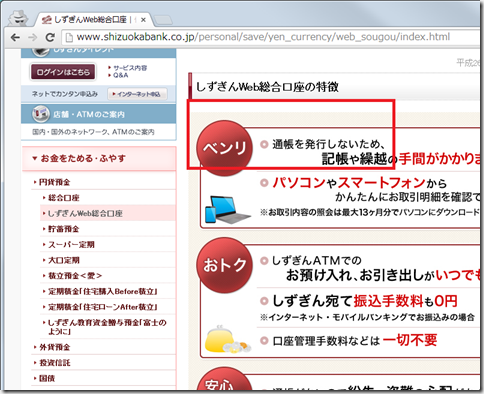Click the red おトク circle badge
Screen dimensions: 484x394
pyautogui.click(x=225, y=265)
